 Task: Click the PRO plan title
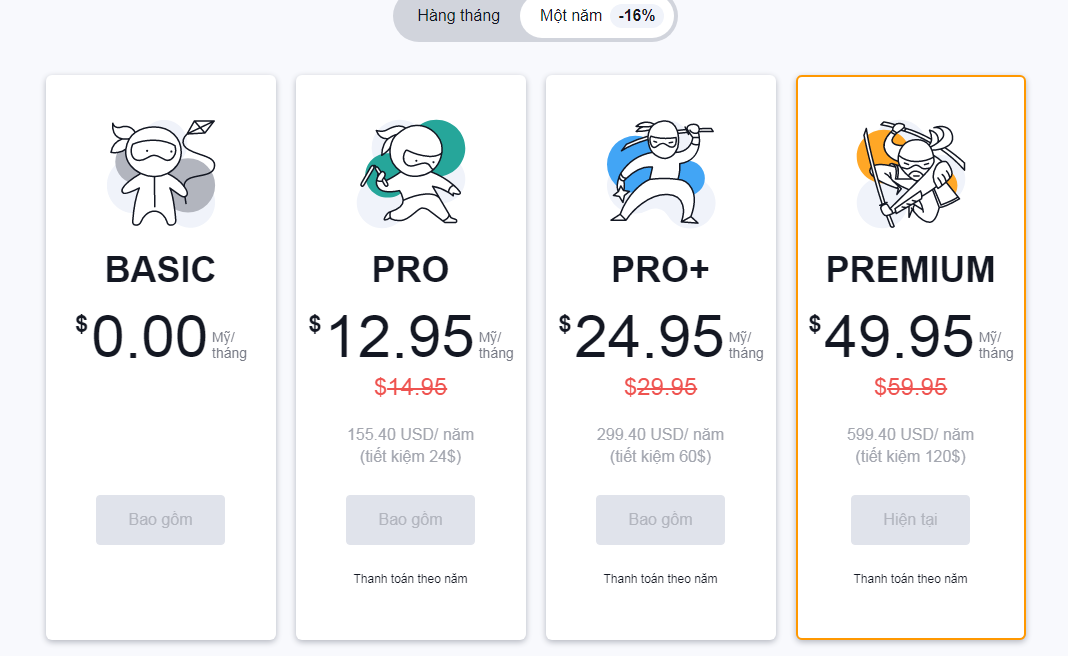[x=410, y=269]
